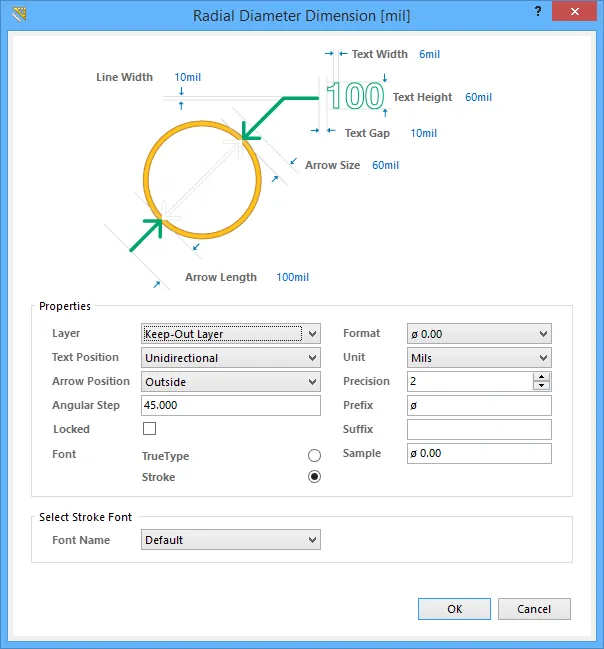Expand the Text Position Unidirectional dropdown
This screenshot has width=604, height=649.
tap(231, 358)
